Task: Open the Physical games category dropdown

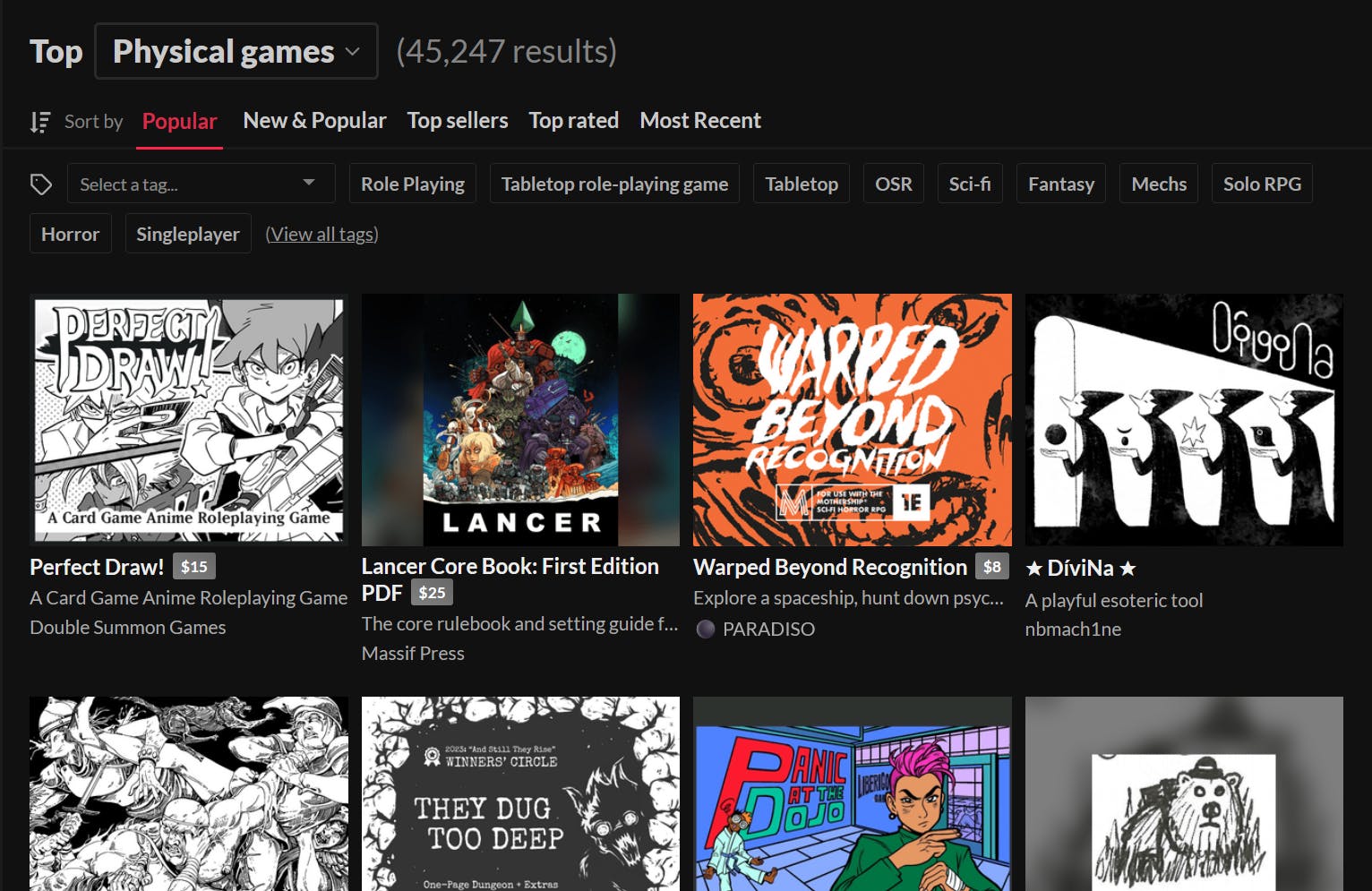Action: 236,52
